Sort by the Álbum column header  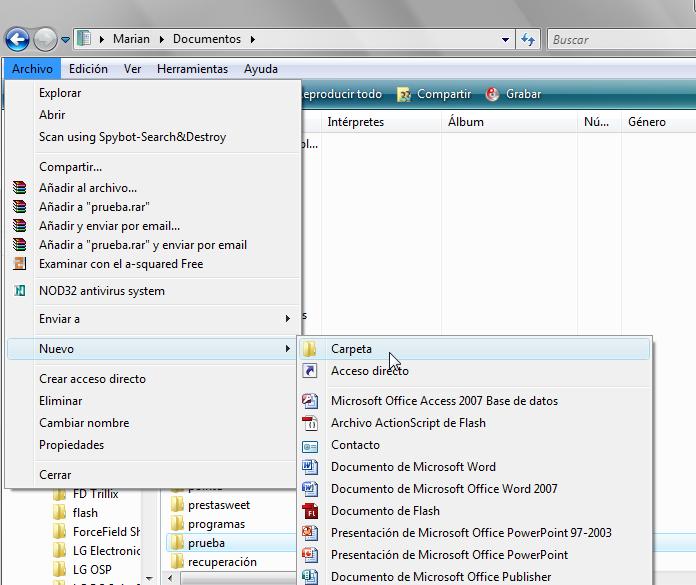click(x=510, y=122)
